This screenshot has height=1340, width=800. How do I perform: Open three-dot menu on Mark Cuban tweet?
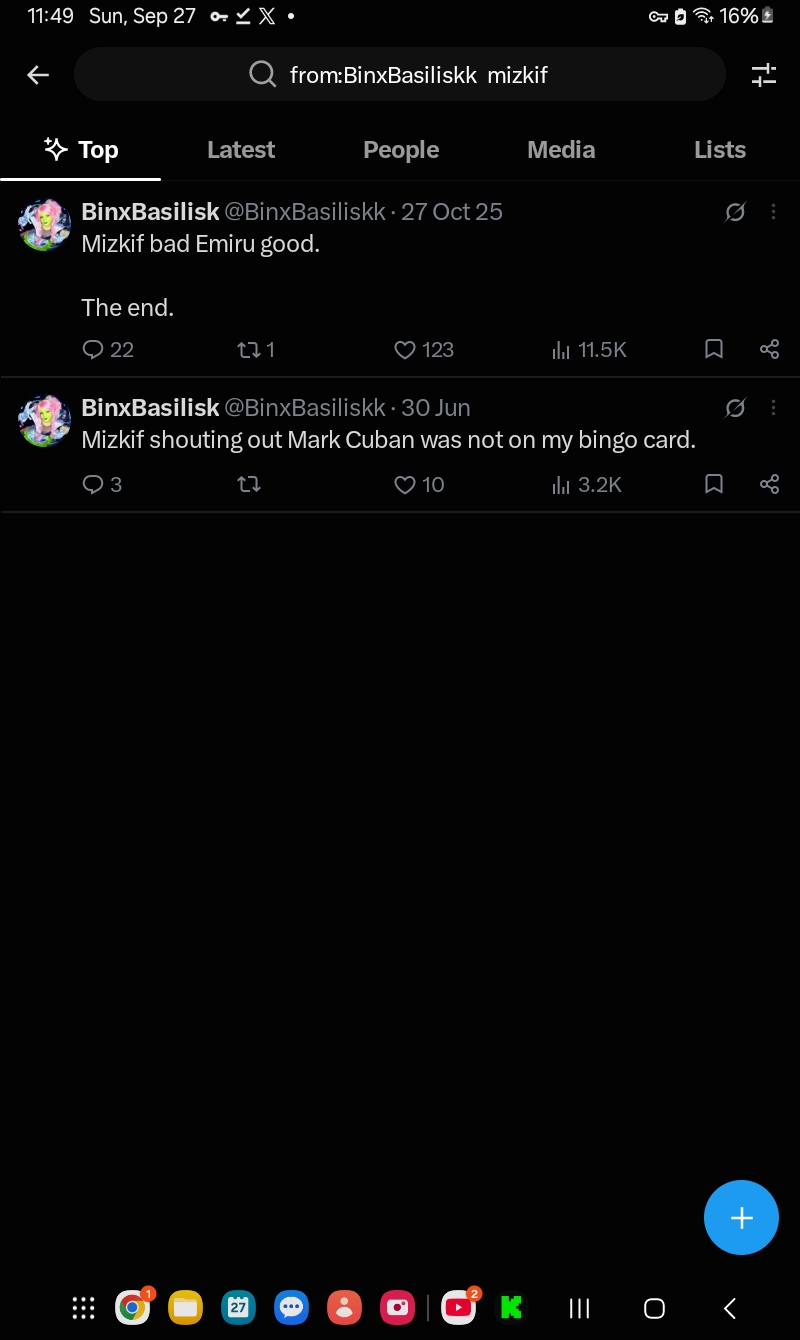[x=773, y=408]
